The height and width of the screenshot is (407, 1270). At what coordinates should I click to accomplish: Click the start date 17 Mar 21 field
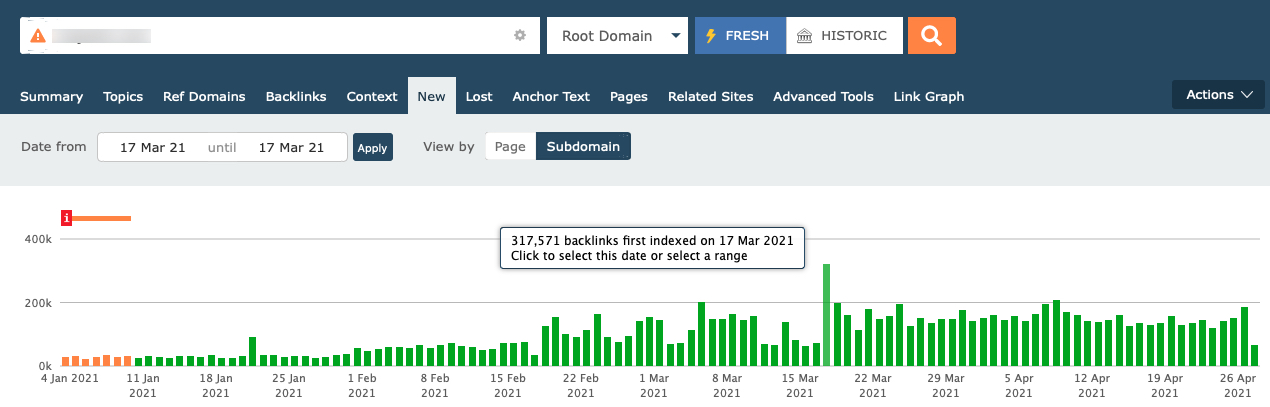[152, 148]
